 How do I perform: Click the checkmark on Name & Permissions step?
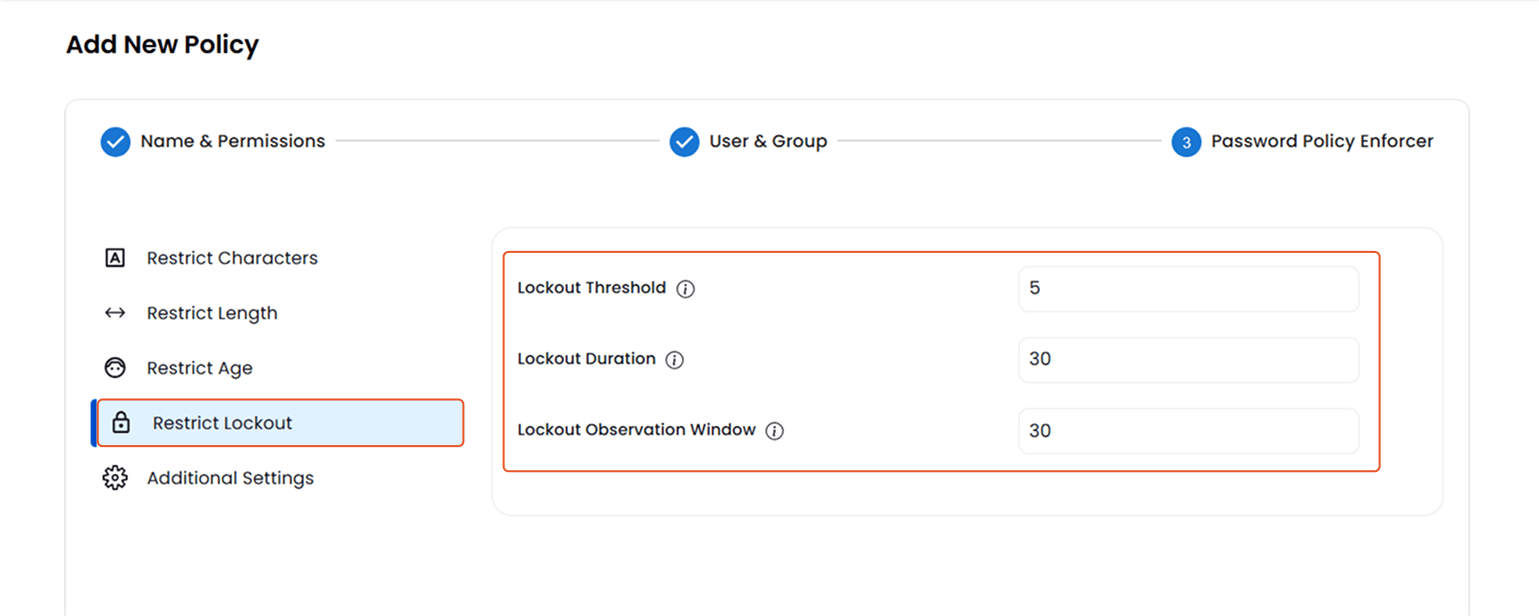point(115,142)
